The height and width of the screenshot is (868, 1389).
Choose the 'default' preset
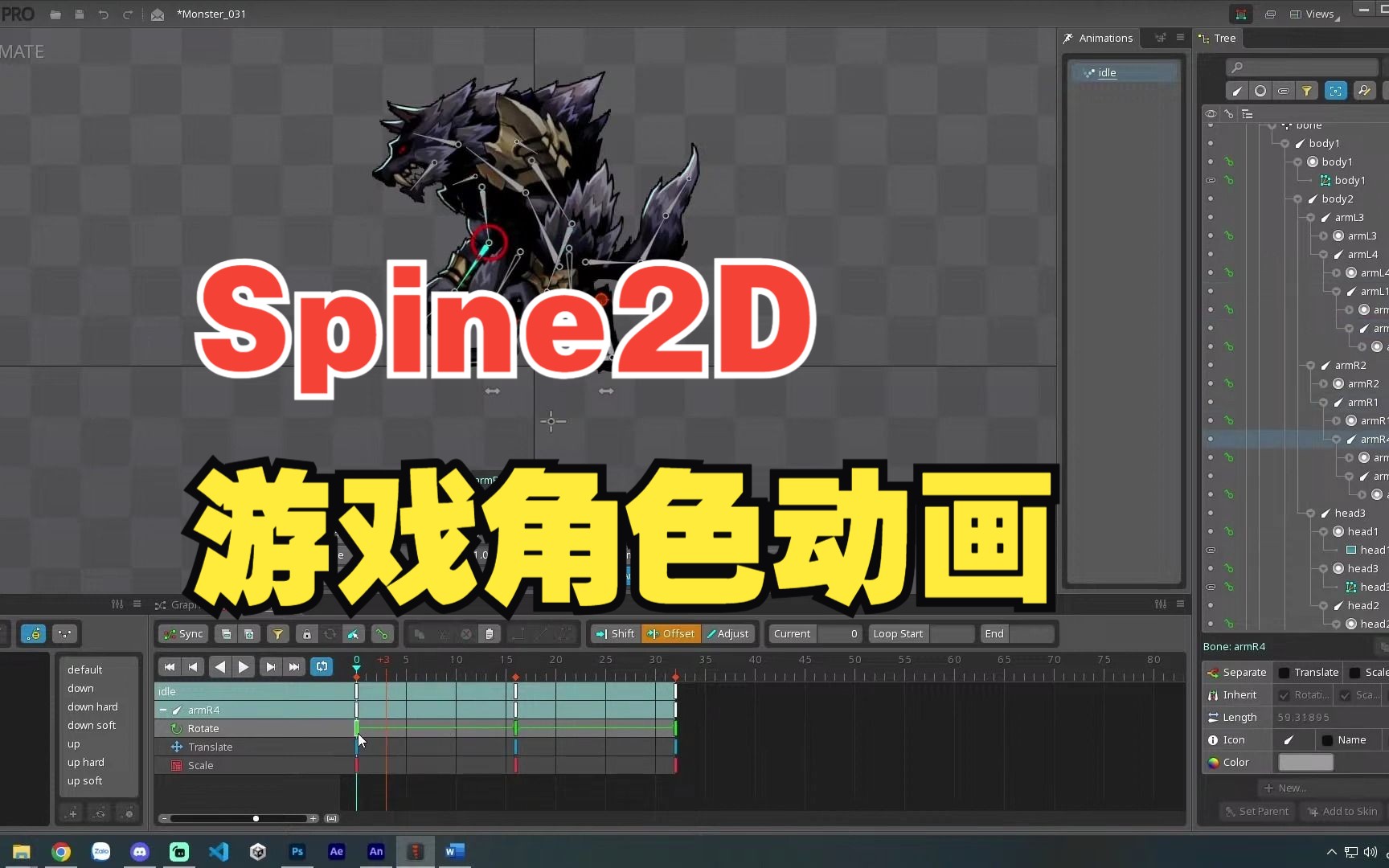pyautogui.click(x=84, y=670)
